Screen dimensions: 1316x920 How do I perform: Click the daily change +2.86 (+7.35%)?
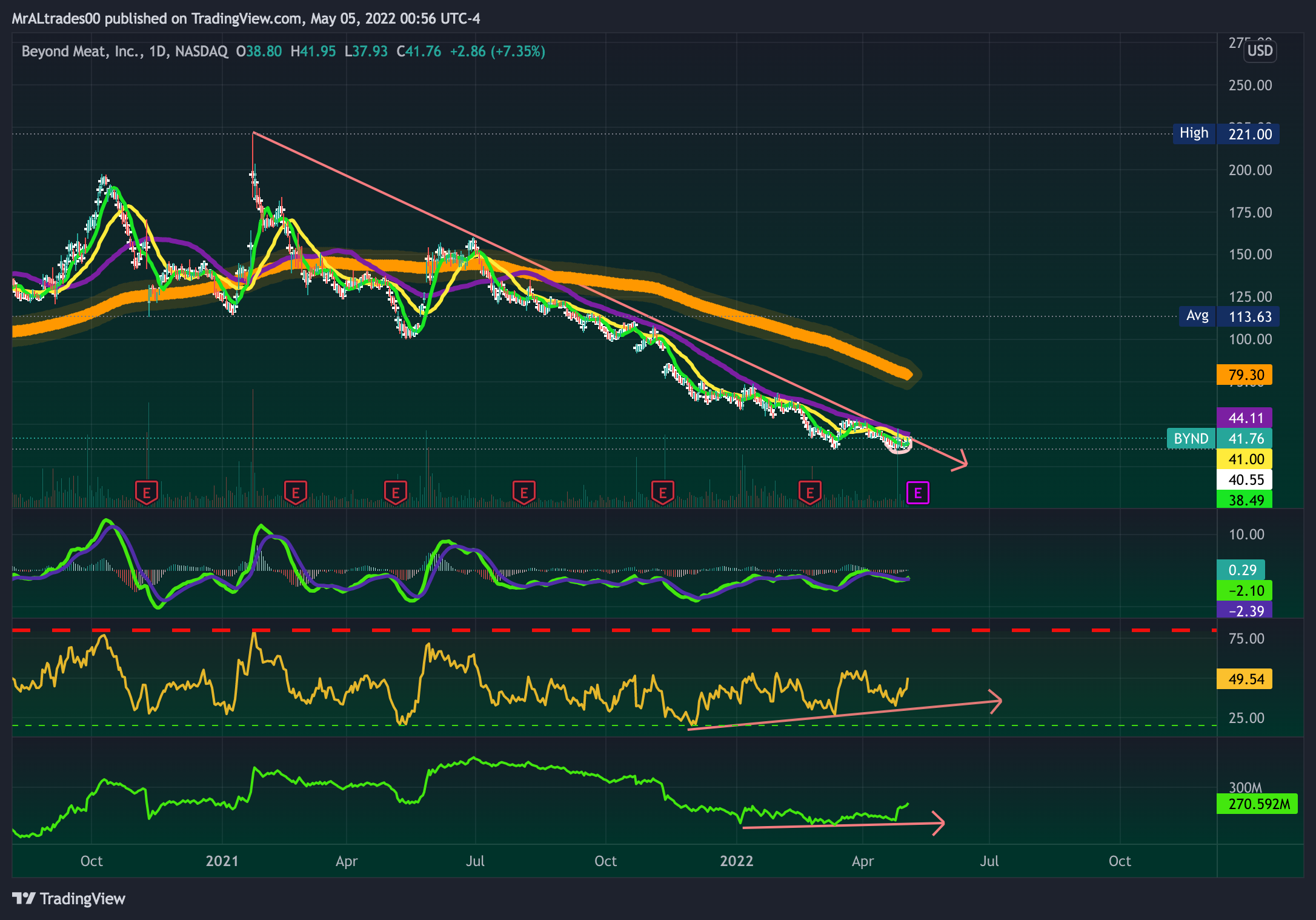(497, 52)
